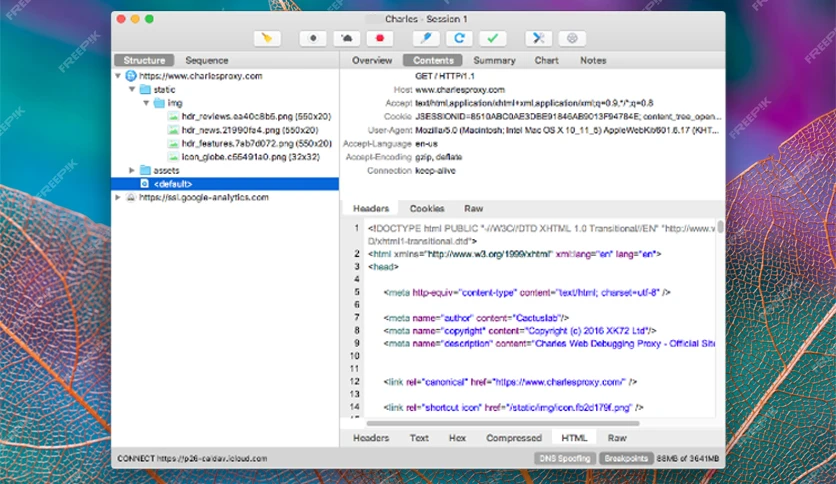This screenshot has height=484, width=836.
Task: Click the horizontal scrollbar of HTML pane
Action: [503, 423]
